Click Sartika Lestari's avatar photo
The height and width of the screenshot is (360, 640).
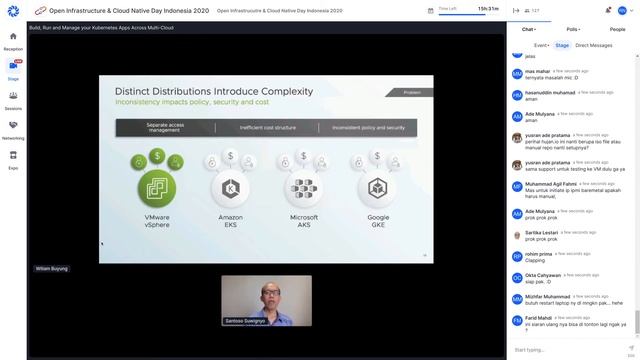click(517, 235)
